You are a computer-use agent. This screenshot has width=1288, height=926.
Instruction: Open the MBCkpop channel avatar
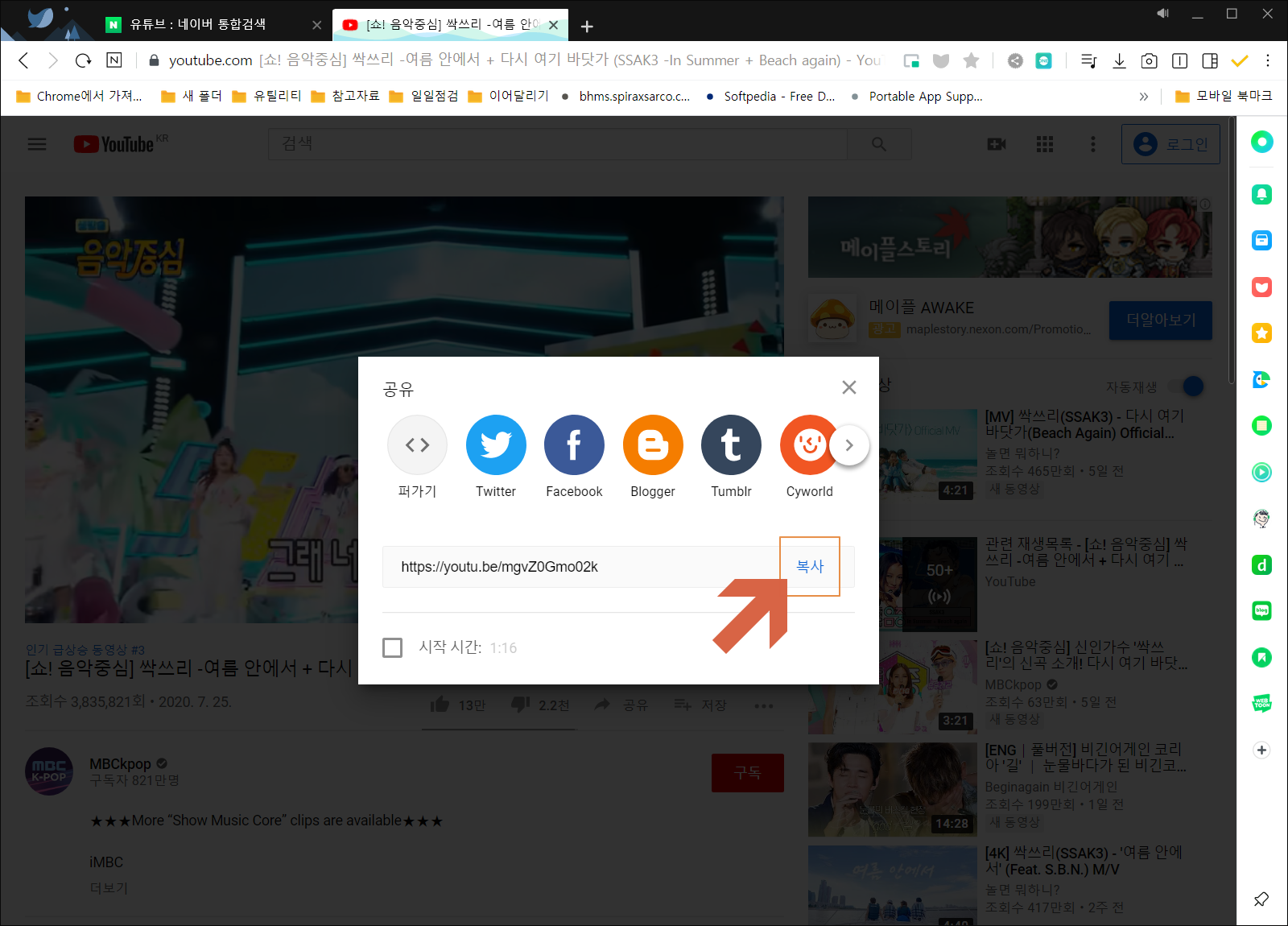(49, 771)
